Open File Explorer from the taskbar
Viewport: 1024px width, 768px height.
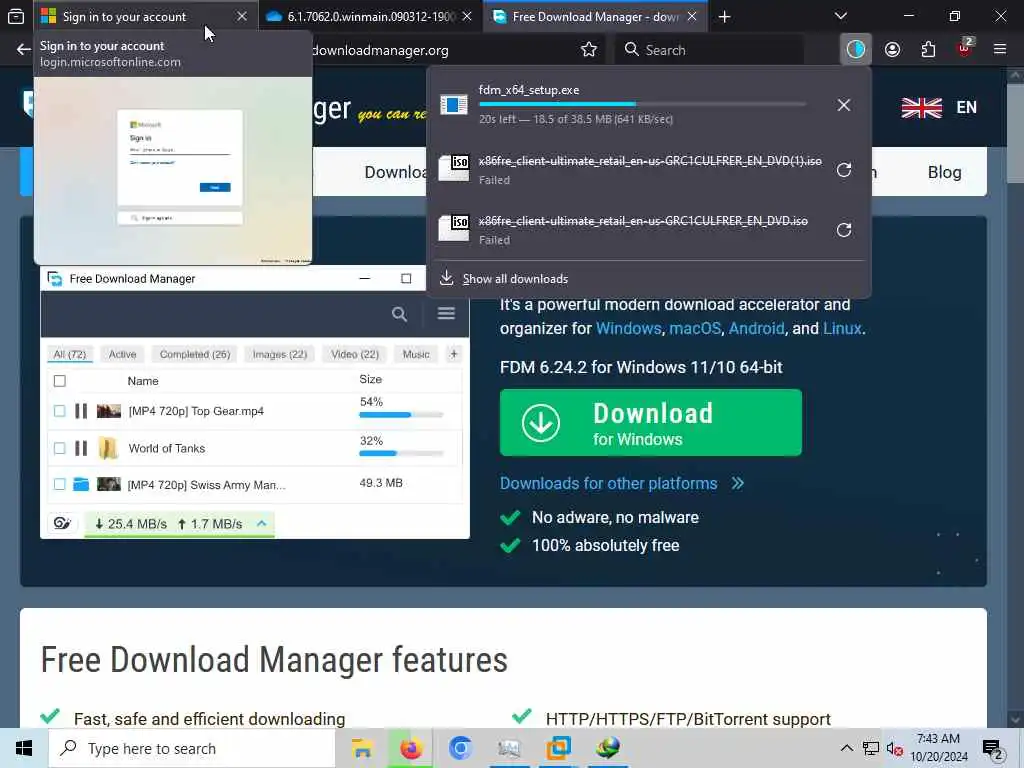click(x=361, y=748)
